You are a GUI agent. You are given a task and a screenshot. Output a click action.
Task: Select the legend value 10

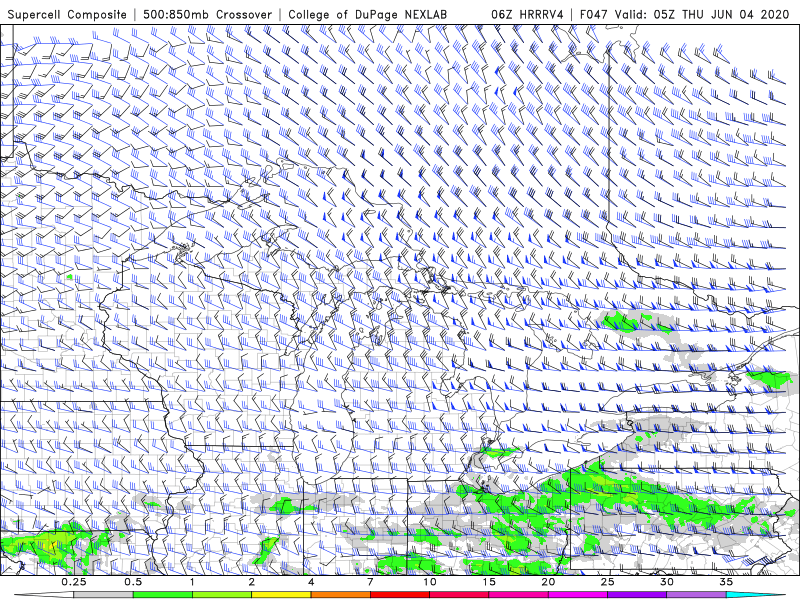pyautogui.click(x=430, y=582)
